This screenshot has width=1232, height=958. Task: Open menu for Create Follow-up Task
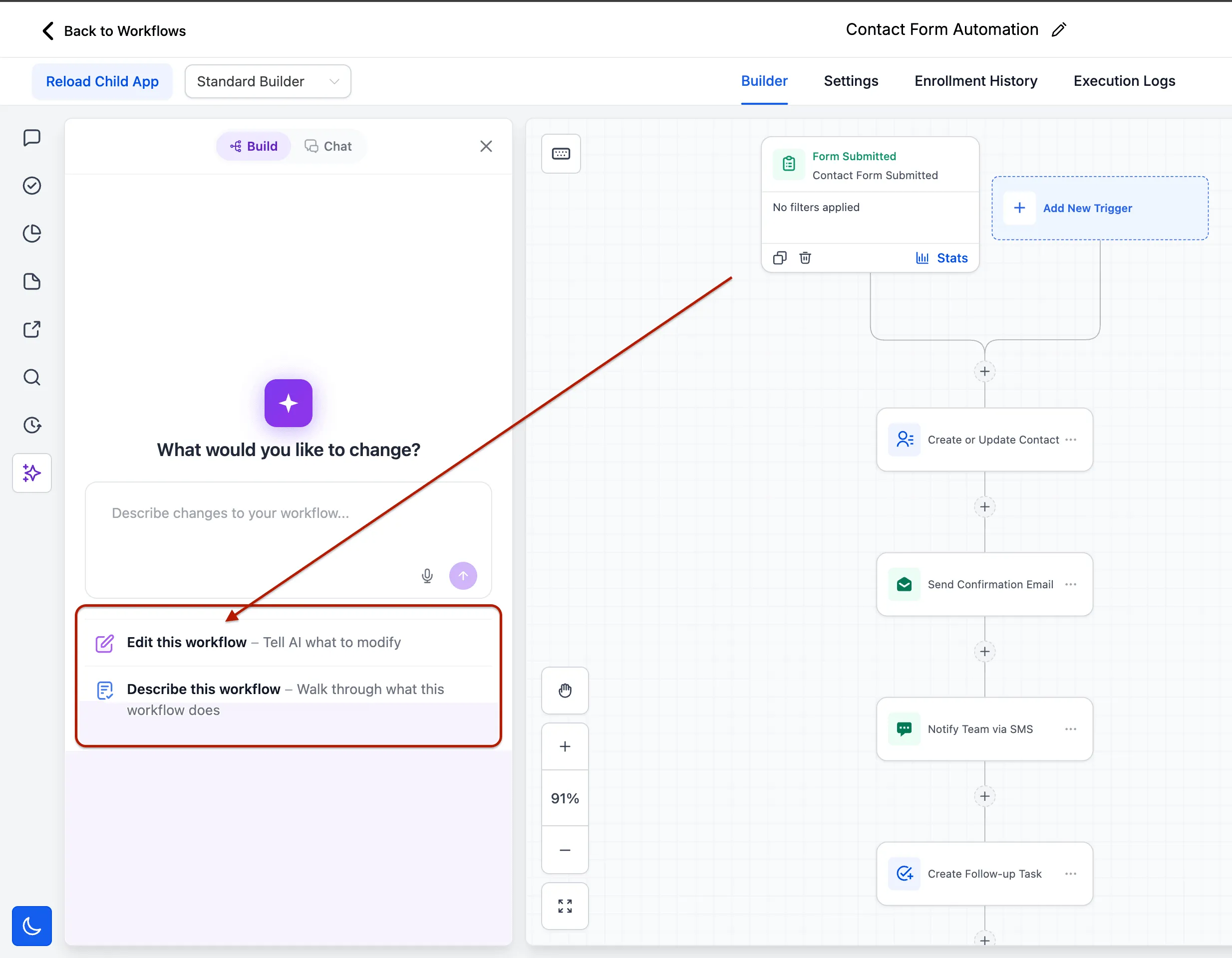pyautogui.click(x=1071, y=874)
